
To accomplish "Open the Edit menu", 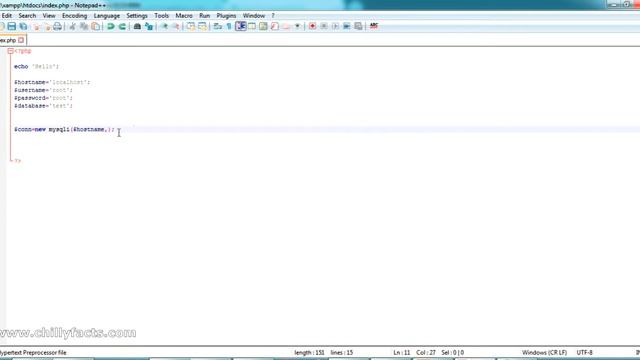I will click(7, 16).
